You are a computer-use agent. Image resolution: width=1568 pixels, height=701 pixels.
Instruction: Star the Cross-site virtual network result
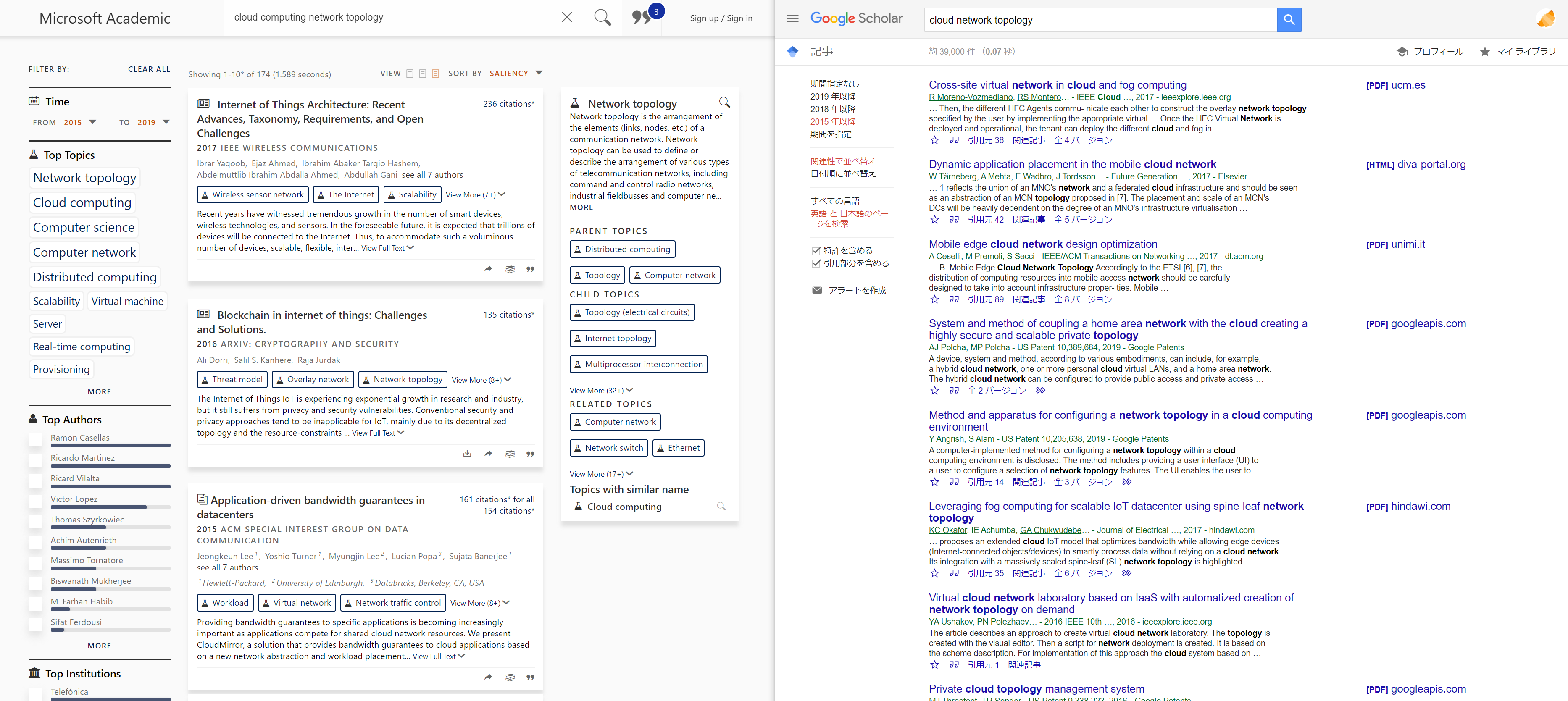tap(934, 140)
